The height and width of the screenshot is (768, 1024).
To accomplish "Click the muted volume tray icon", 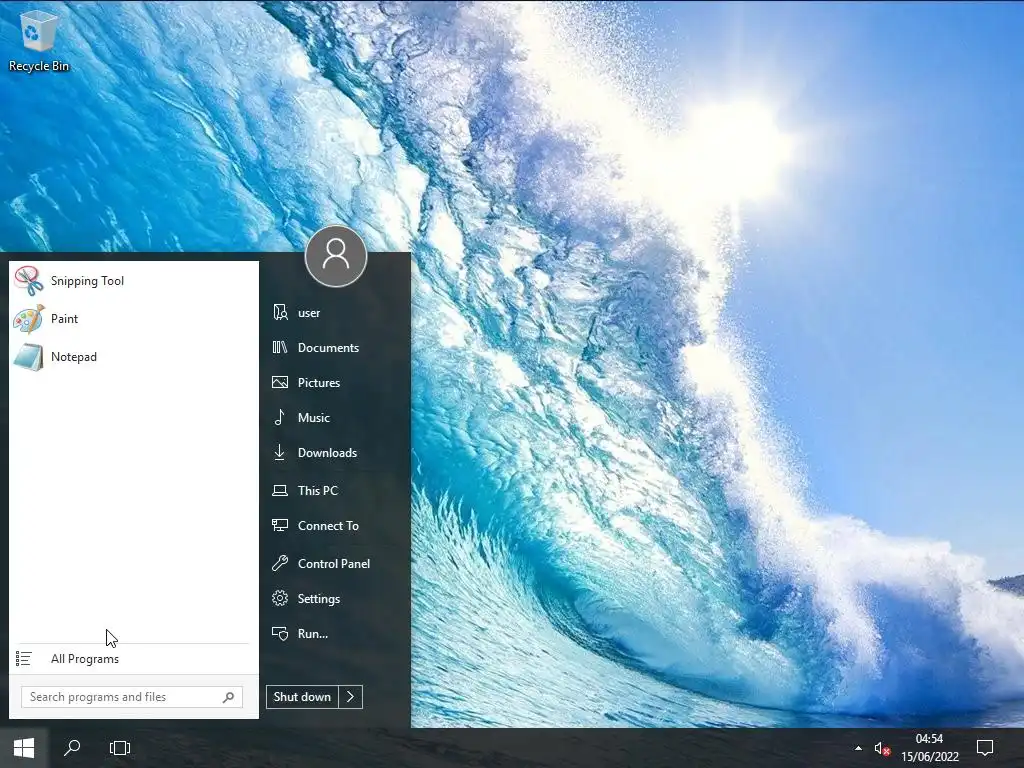I will 882,748.
